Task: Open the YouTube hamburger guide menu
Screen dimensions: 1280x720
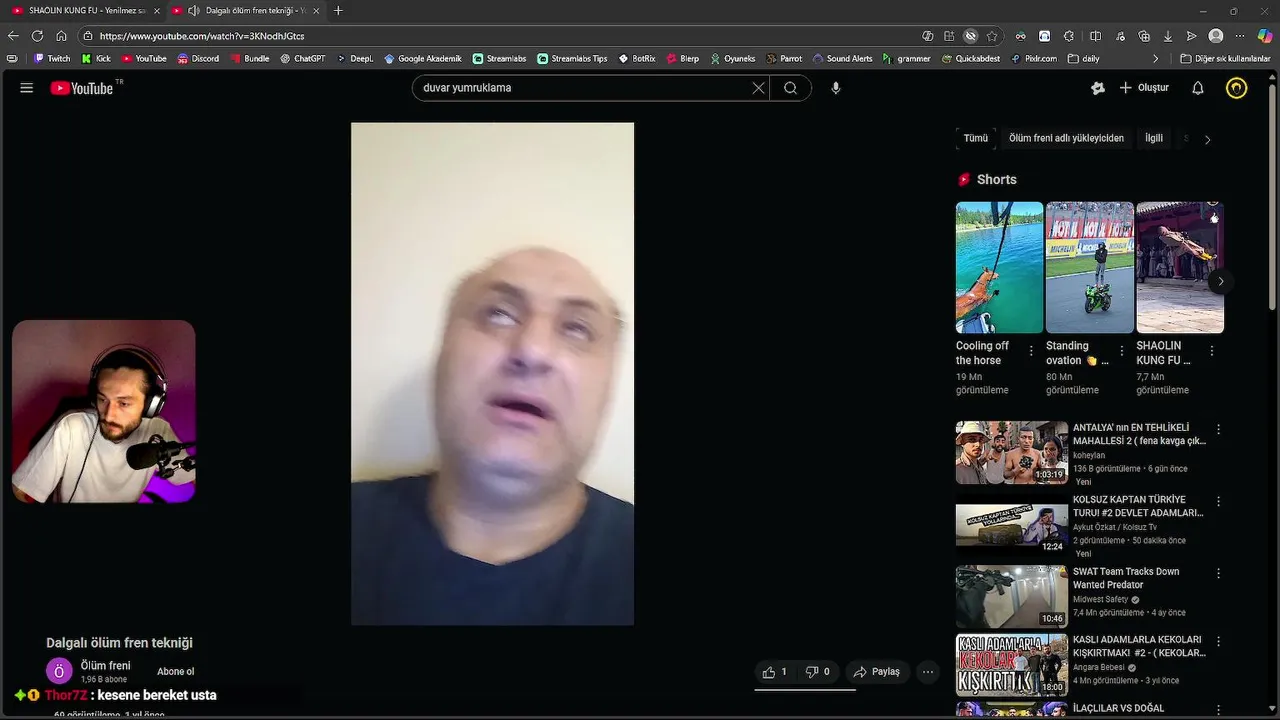Action: tap(27, 88)
